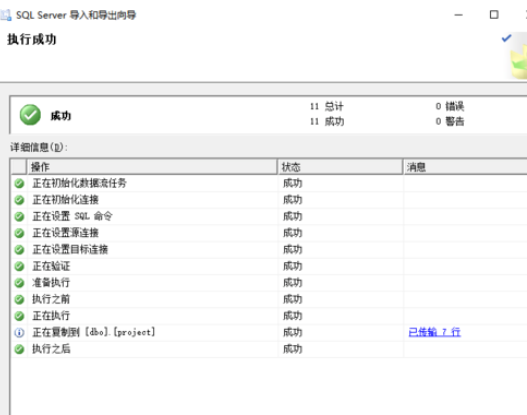527x415 pixels.
Task: Select the 准备执行 row text
Action: tap(51, 283)
